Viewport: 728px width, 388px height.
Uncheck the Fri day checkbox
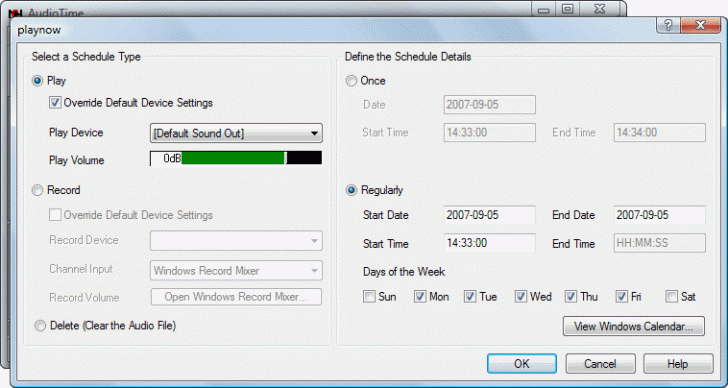point(622,297)
